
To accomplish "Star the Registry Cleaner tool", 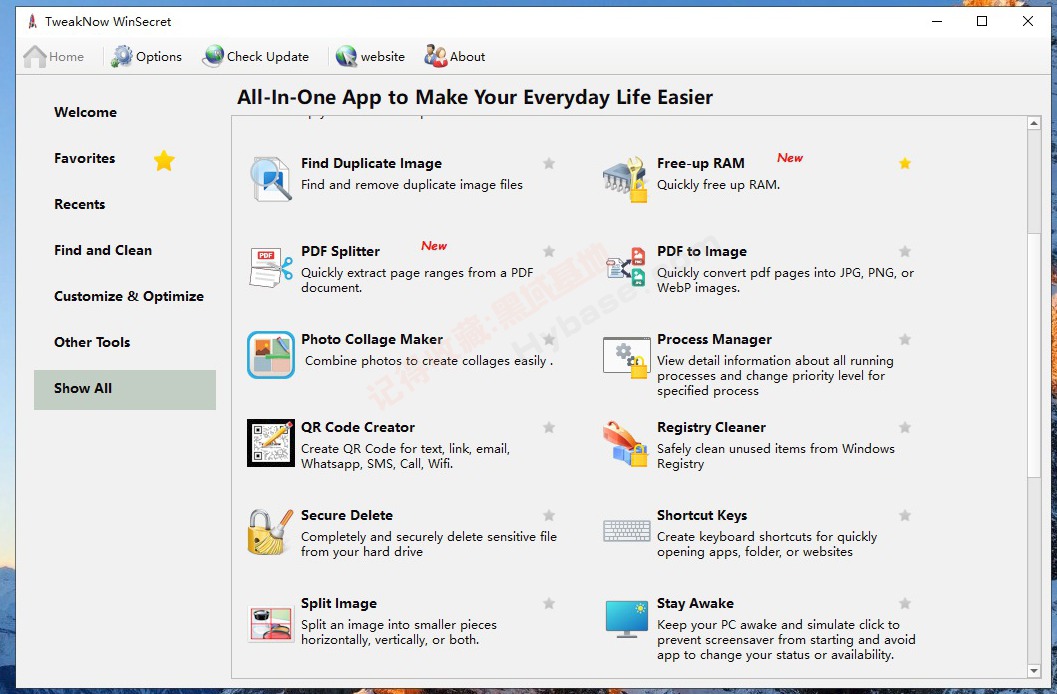I will click(x=905, y=427).
